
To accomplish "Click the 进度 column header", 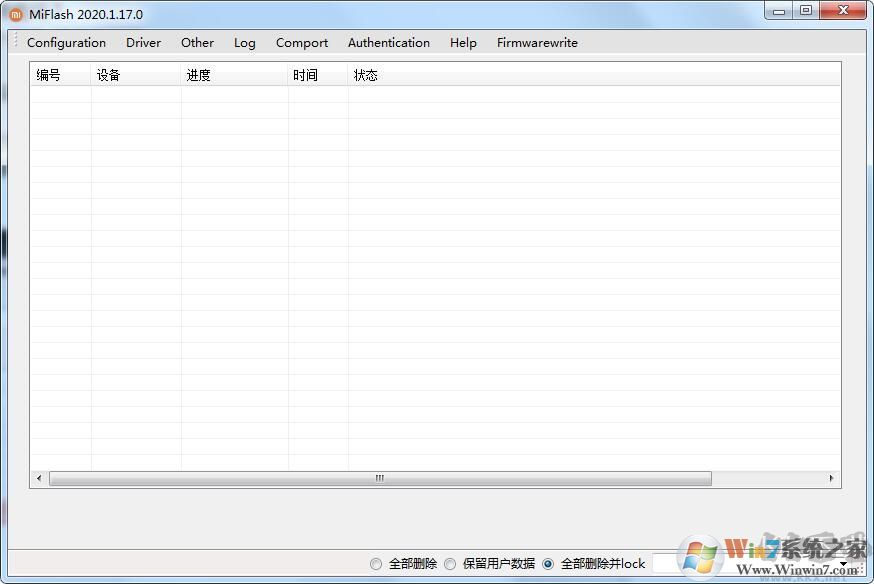I will pos(198,74).
